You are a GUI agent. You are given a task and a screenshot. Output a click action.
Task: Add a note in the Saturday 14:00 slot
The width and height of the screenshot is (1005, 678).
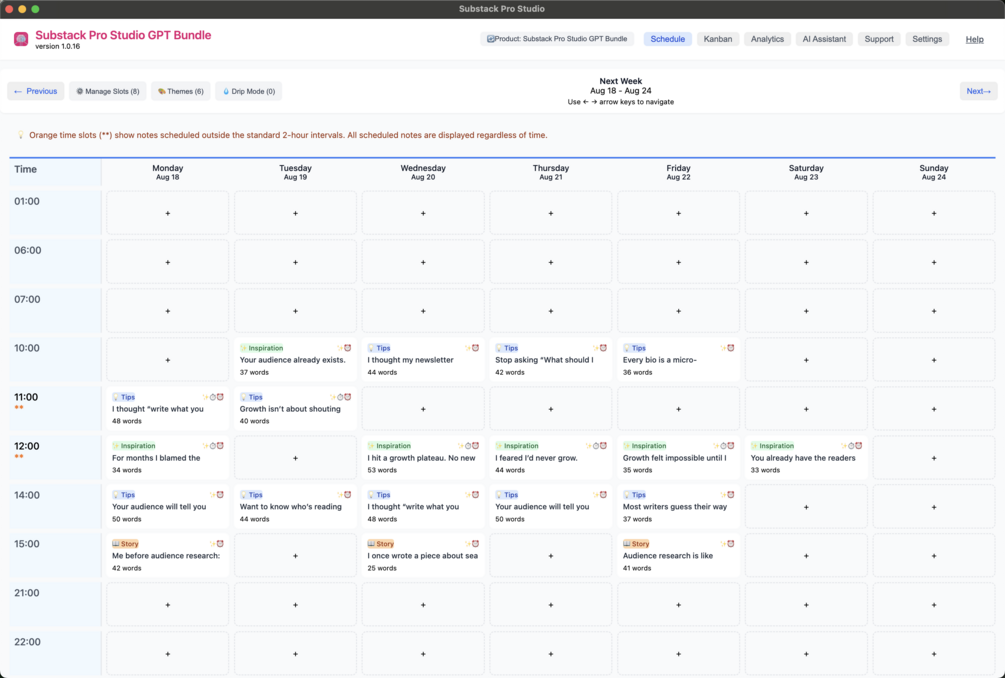(x=806, y=507)
